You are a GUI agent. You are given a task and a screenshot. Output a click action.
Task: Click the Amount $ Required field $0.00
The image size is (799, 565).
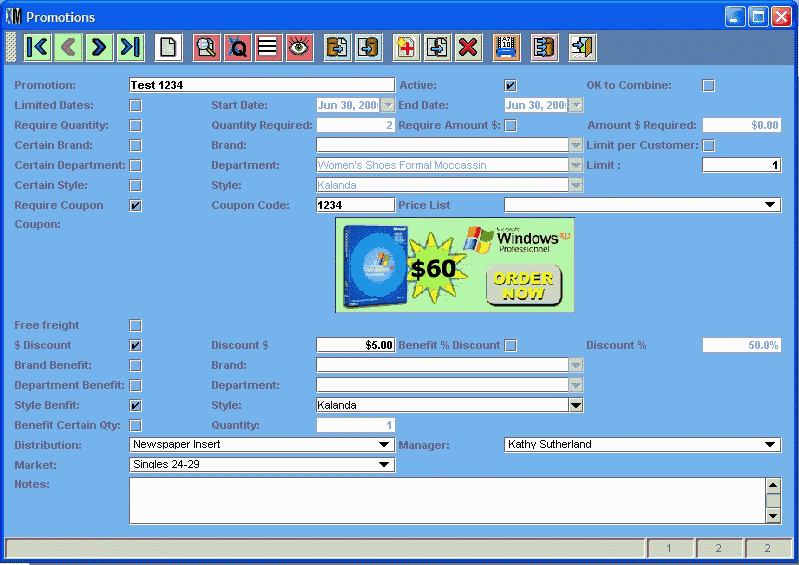741,125
